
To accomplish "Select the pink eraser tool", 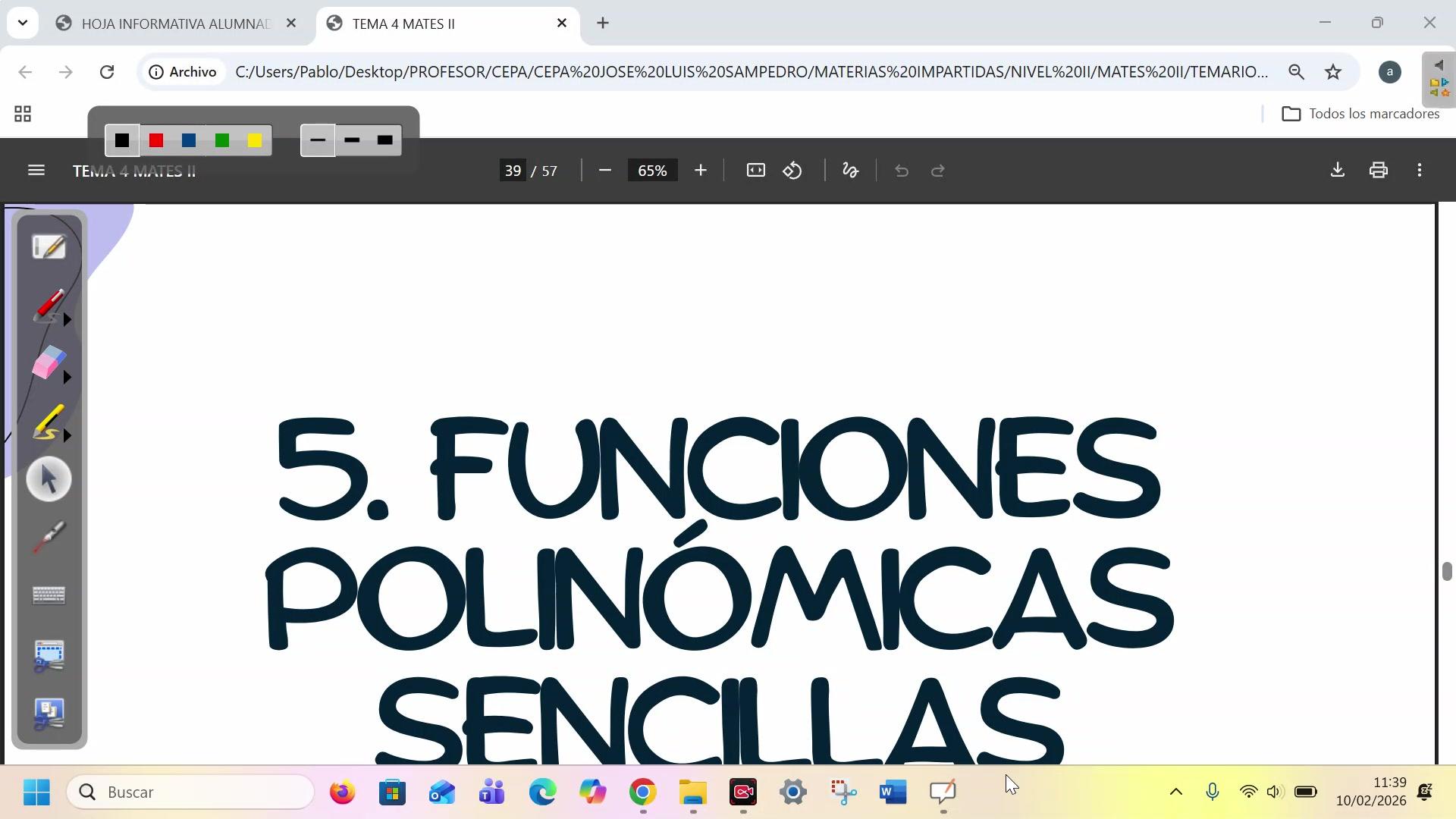I will pyautogui.click(x=49, y=362).
